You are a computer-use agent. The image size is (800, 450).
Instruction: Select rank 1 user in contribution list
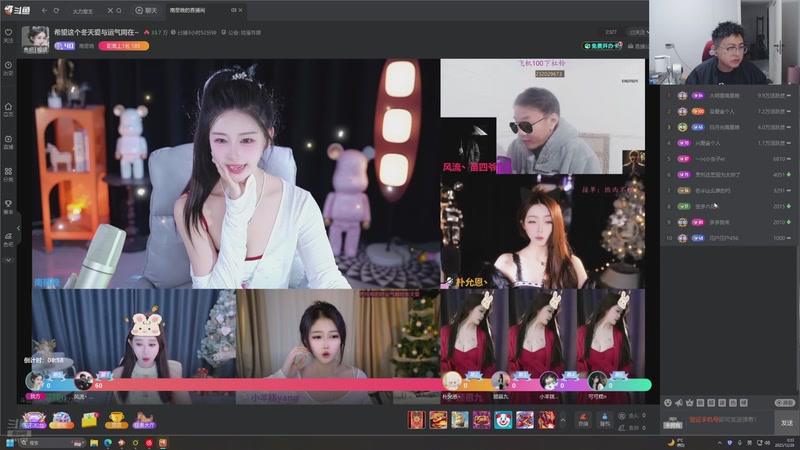tap(730, 95)
